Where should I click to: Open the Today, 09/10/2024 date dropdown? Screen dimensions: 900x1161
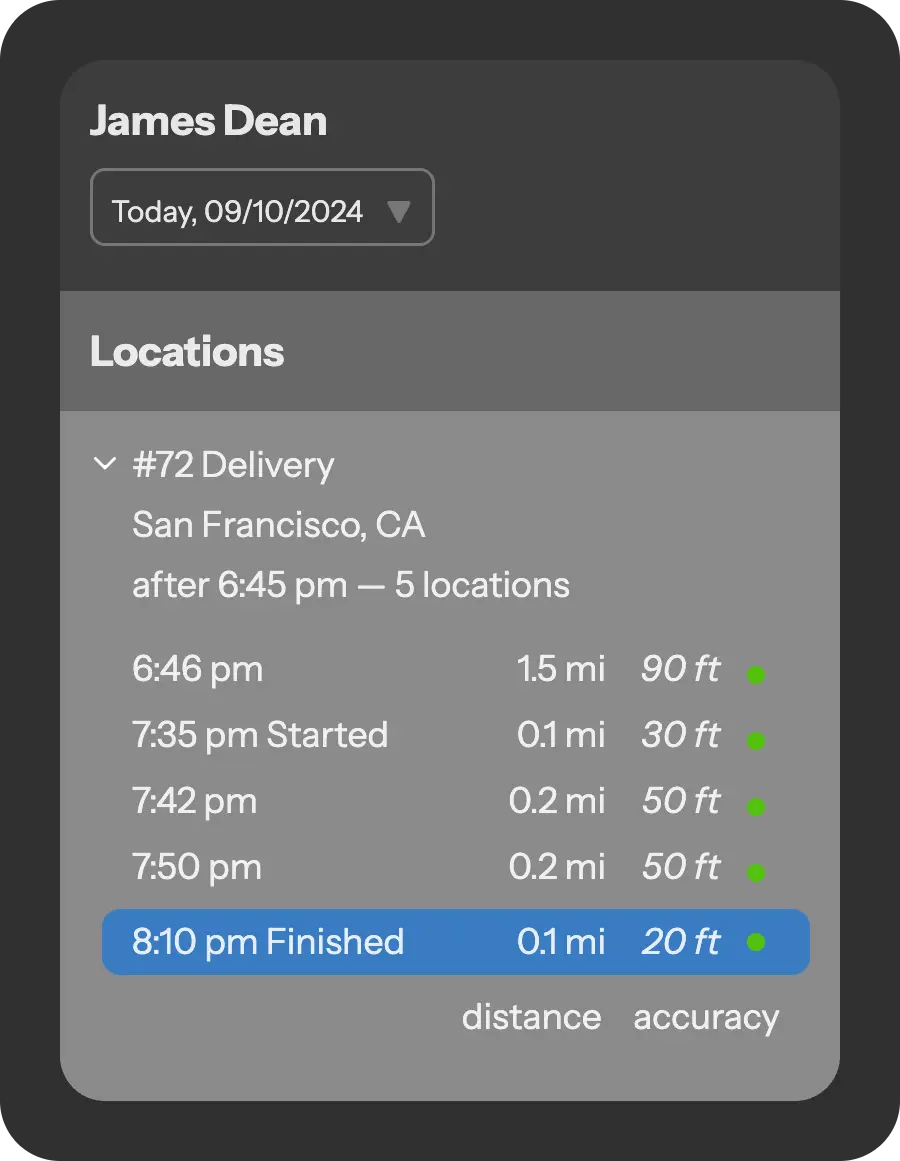tap(262, 207)
